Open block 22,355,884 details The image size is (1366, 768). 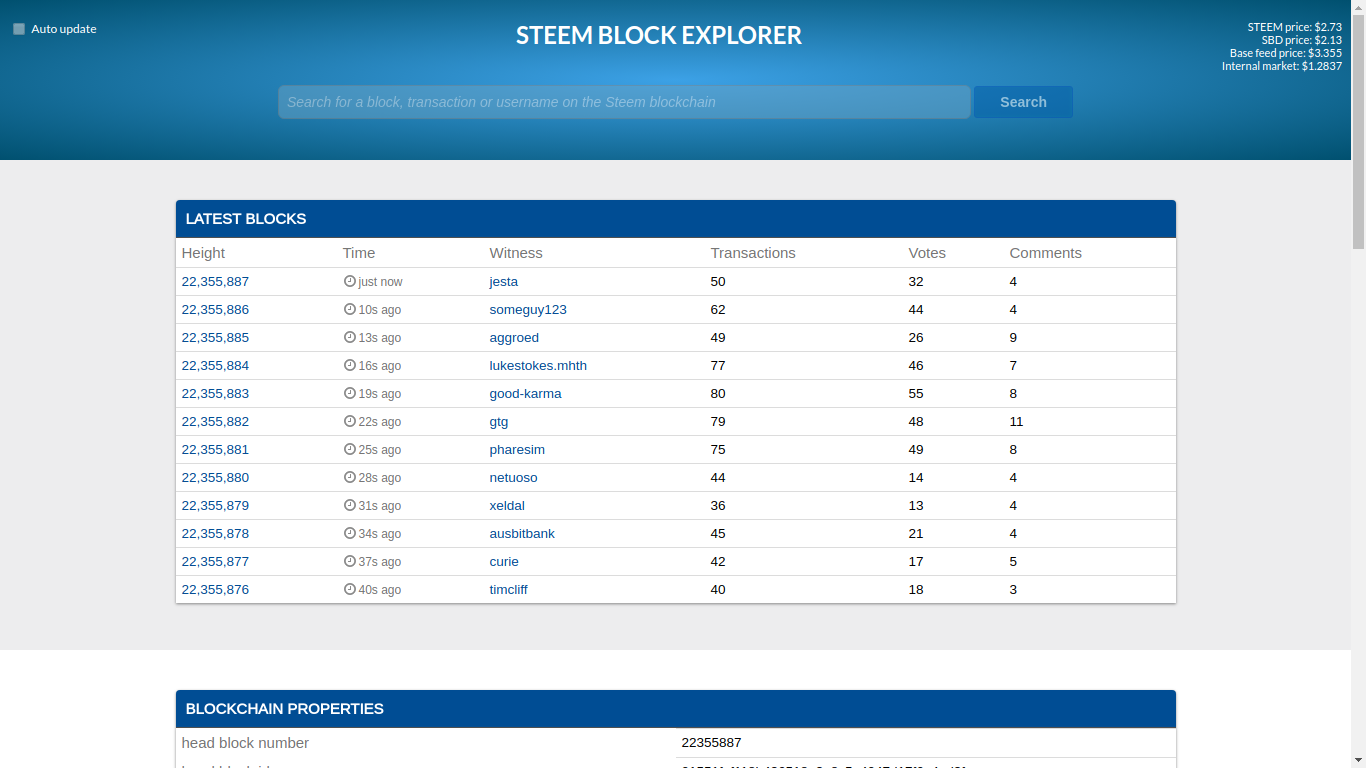(x=215, y=366)
